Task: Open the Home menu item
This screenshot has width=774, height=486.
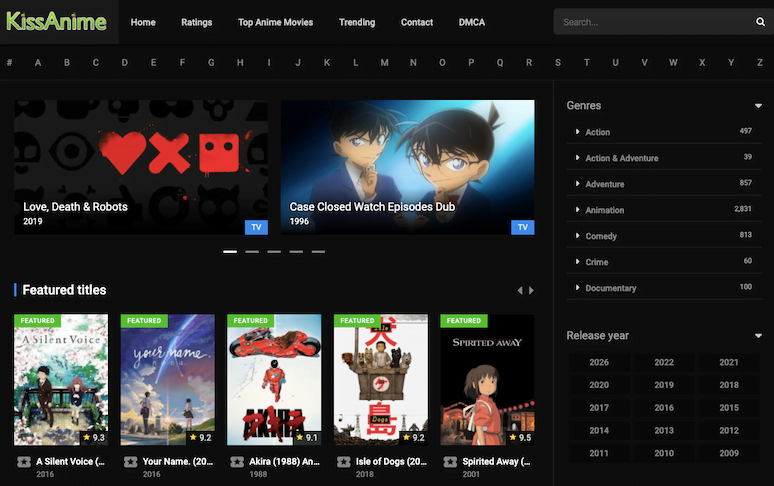Action: coord(143,22)
